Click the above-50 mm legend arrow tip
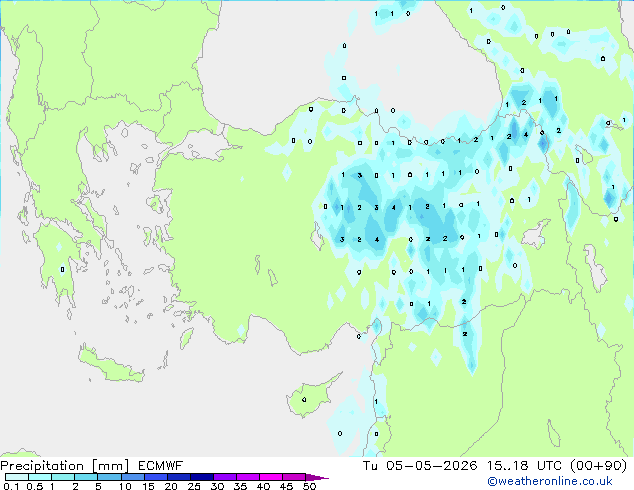Screen dimensions: 634x490 [317, 477]
